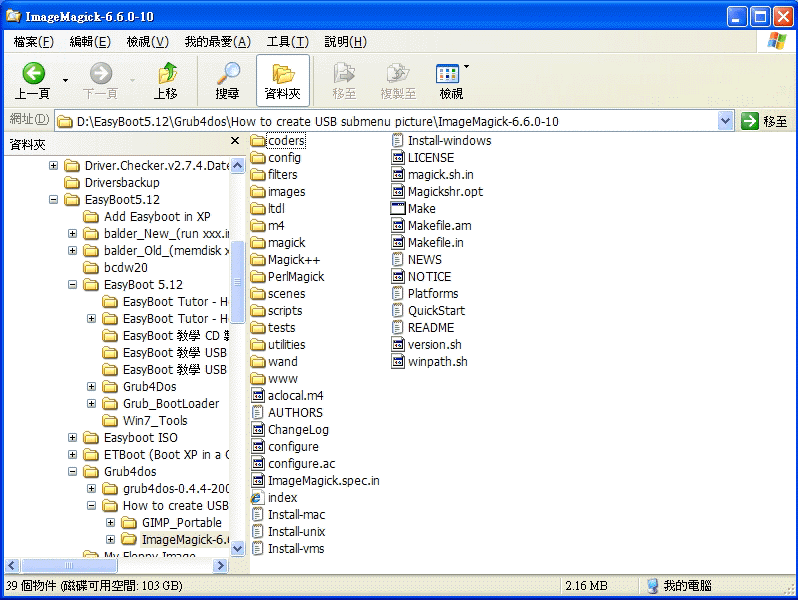Click the folder tree horizontal scrollbar thumb
Image resolution: width=798 pixels, height=600 pixels.
(x=69, y=565)
